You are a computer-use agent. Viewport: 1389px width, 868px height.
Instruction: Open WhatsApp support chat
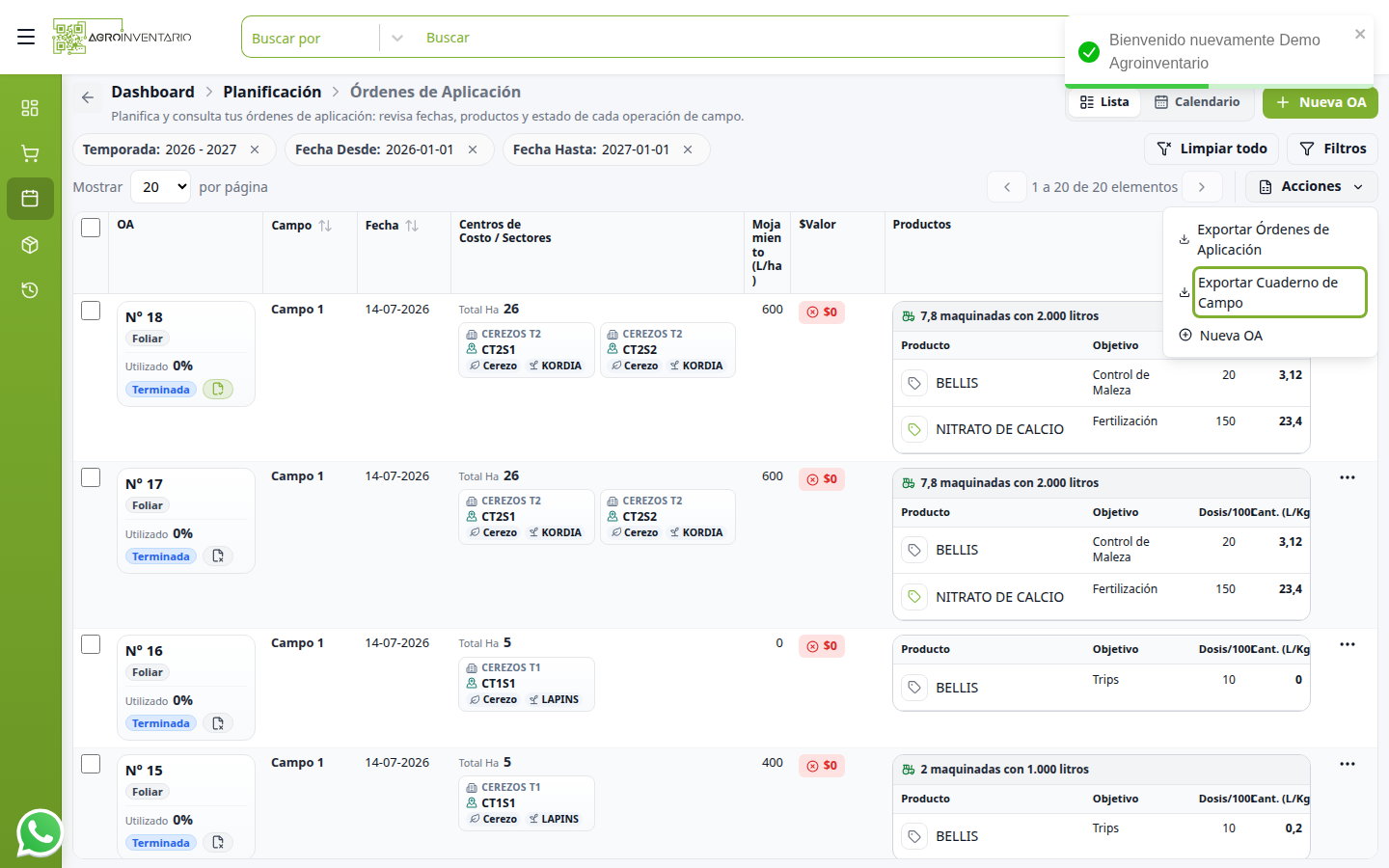tap(40, 832)
